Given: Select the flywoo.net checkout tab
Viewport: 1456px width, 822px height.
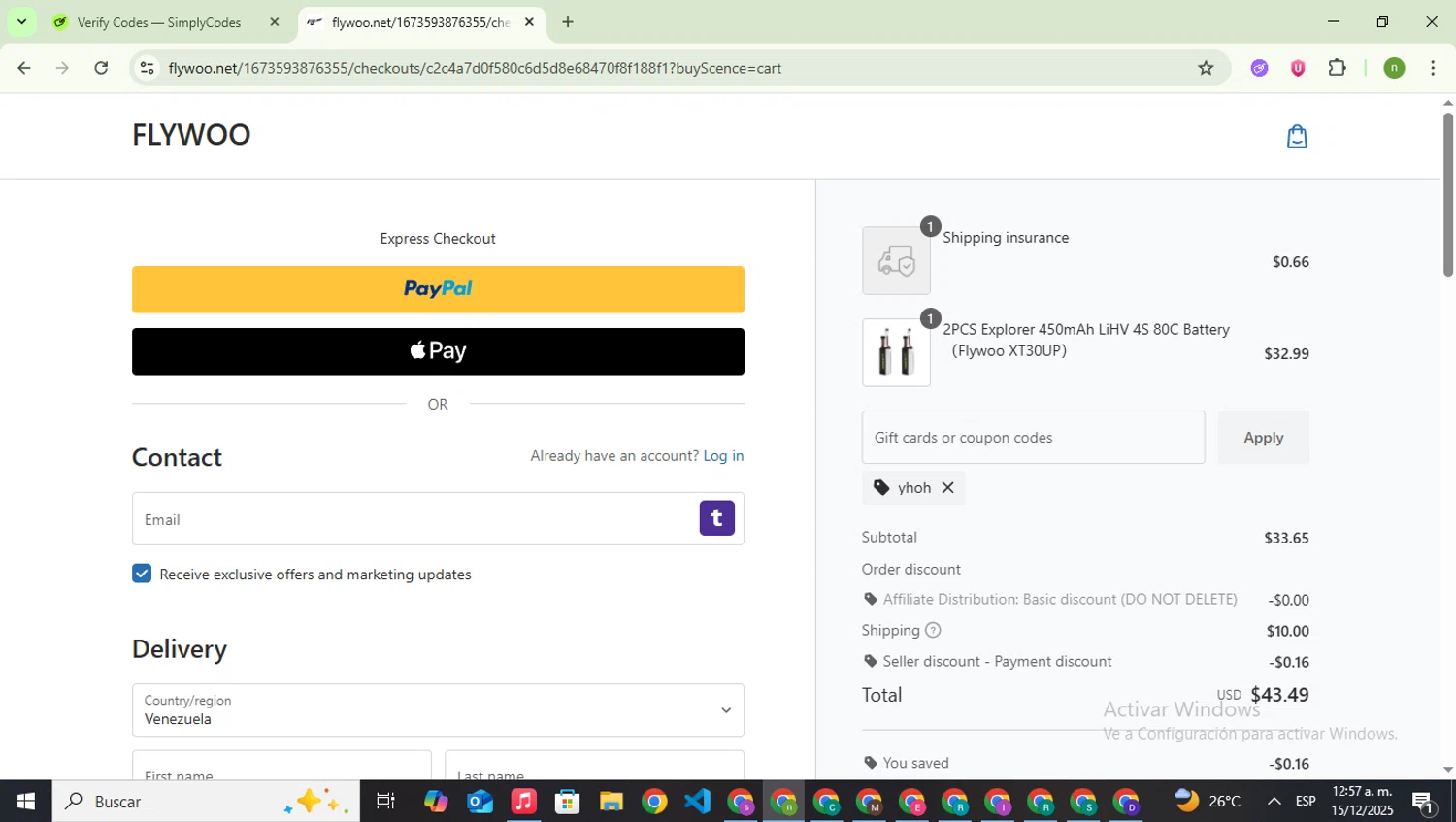Looking at the screenshot, I should [421, 22].
